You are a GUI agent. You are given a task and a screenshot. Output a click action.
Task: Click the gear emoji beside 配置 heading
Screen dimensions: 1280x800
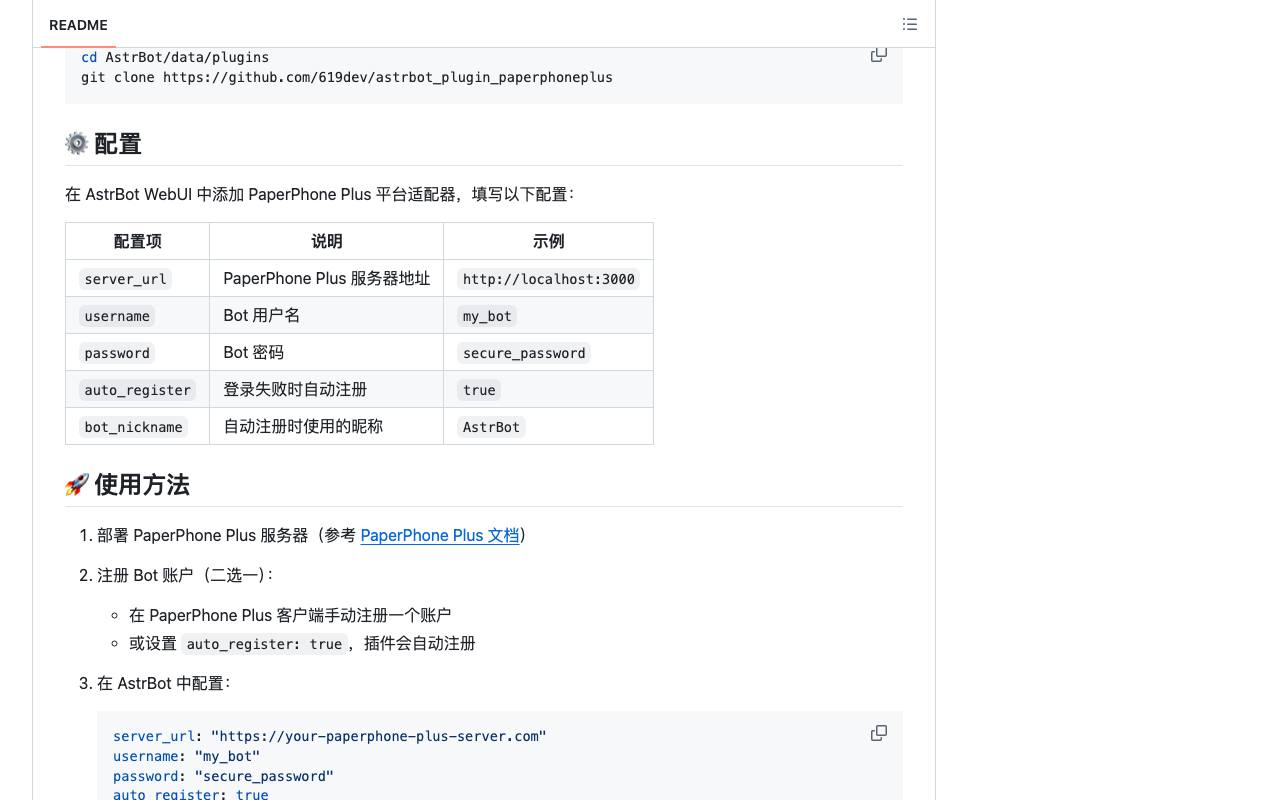(77, 144)
